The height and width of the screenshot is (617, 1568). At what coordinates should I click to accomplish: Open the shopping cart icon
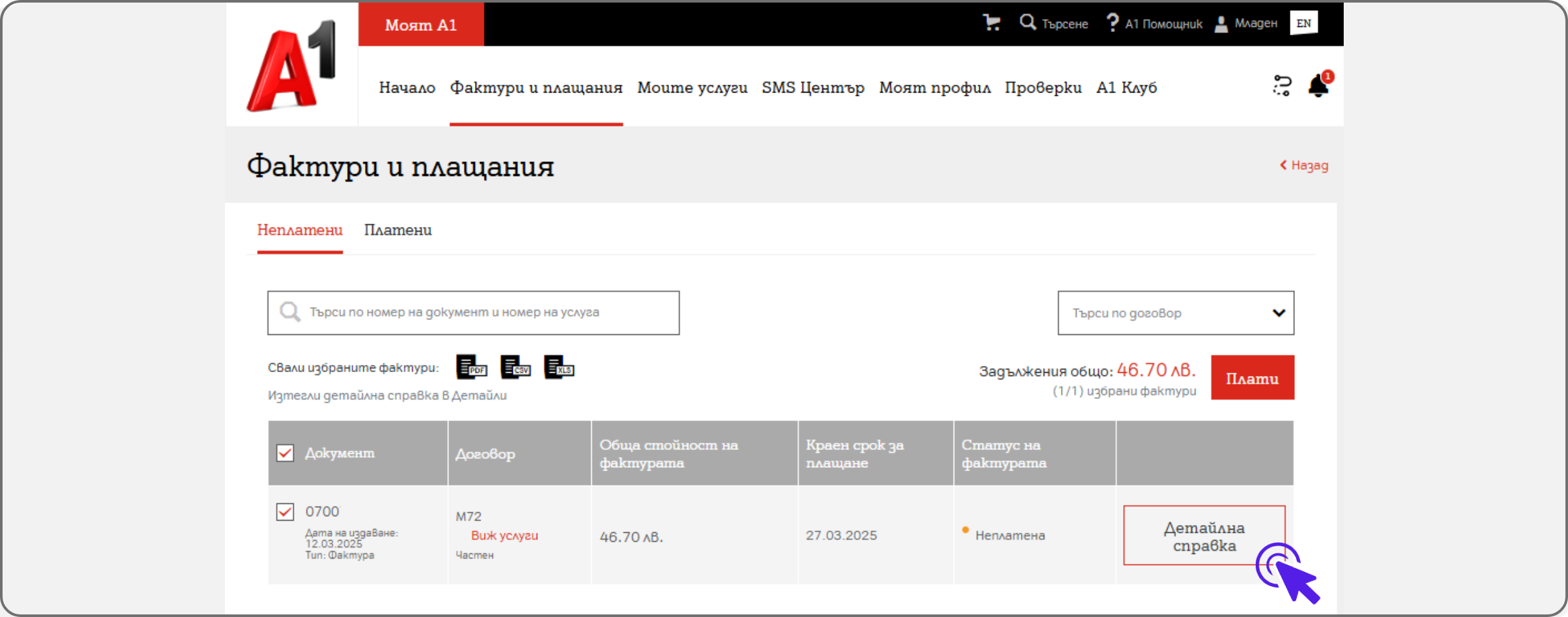pos(992,23)
